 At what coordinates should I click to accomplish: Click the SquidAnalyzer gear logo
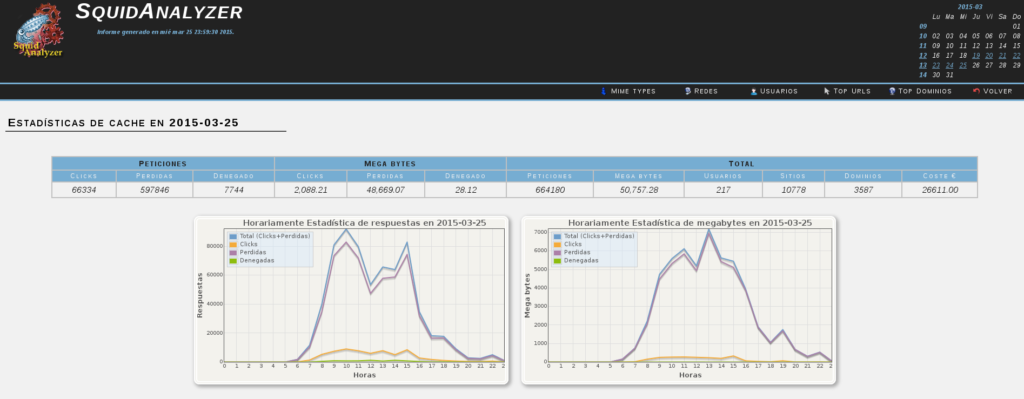[x=40, y=30]
